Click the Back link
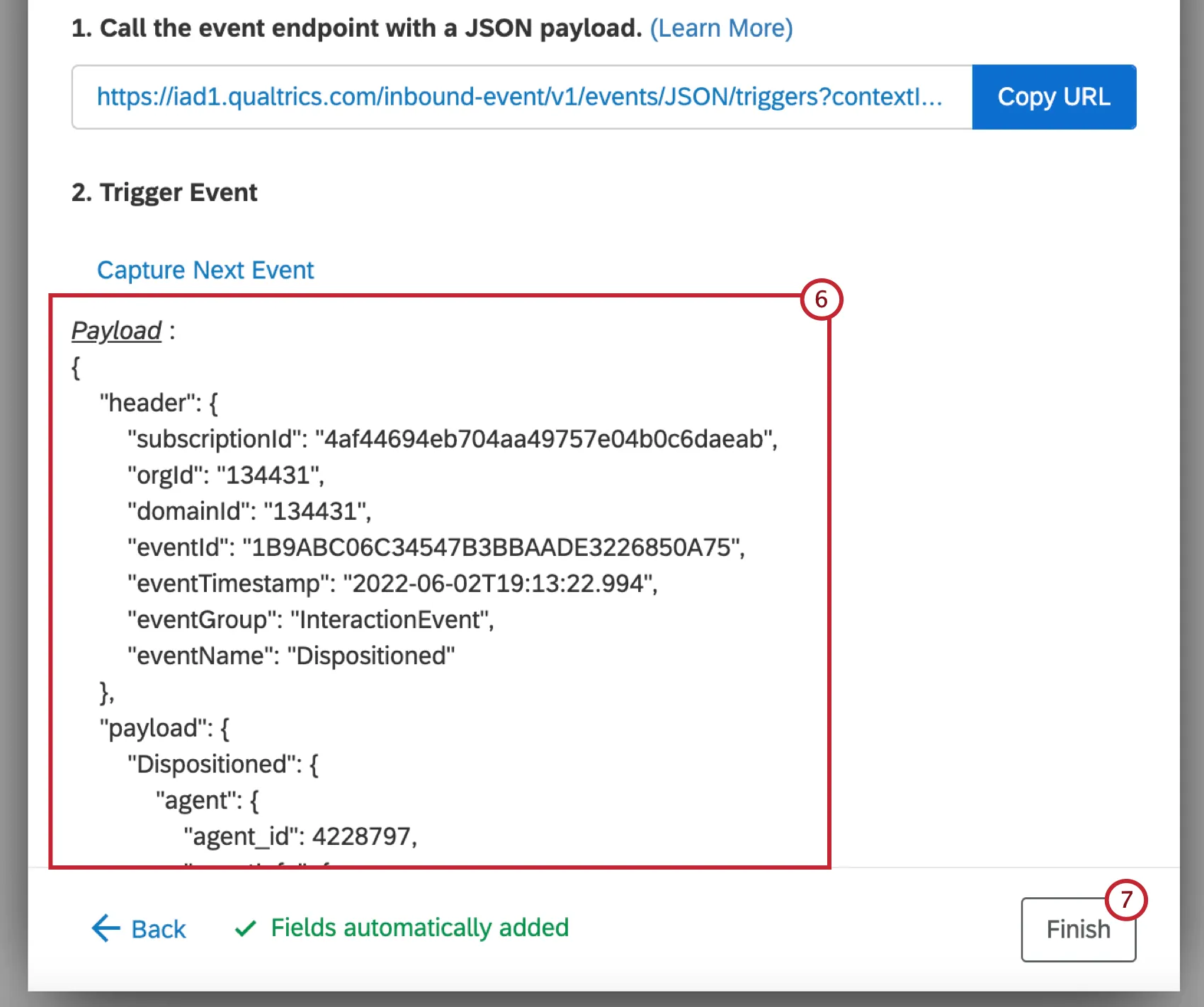 tap(157, 928)
